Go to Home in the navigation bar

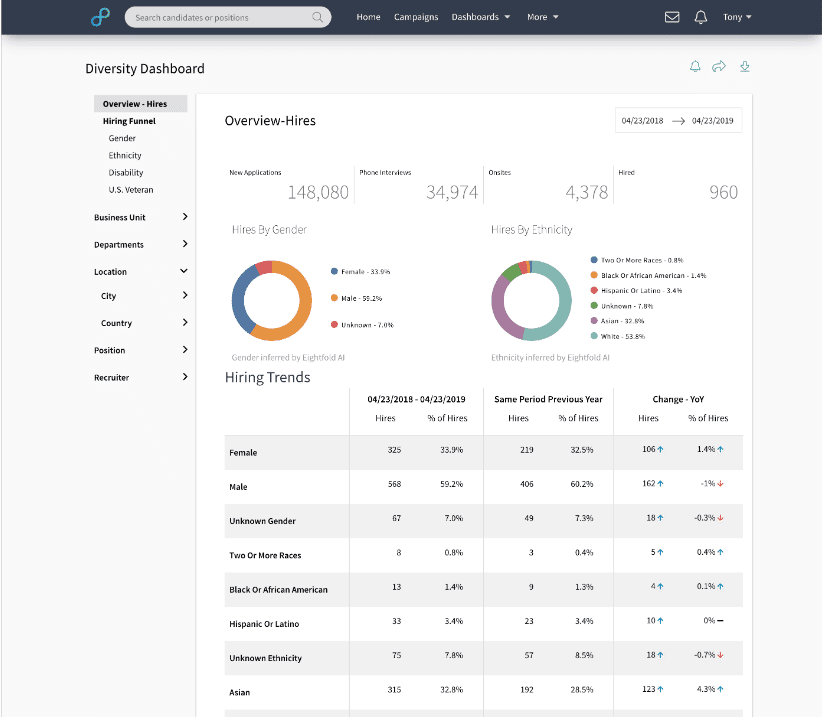pyautogui.click(x=368, y=17)
